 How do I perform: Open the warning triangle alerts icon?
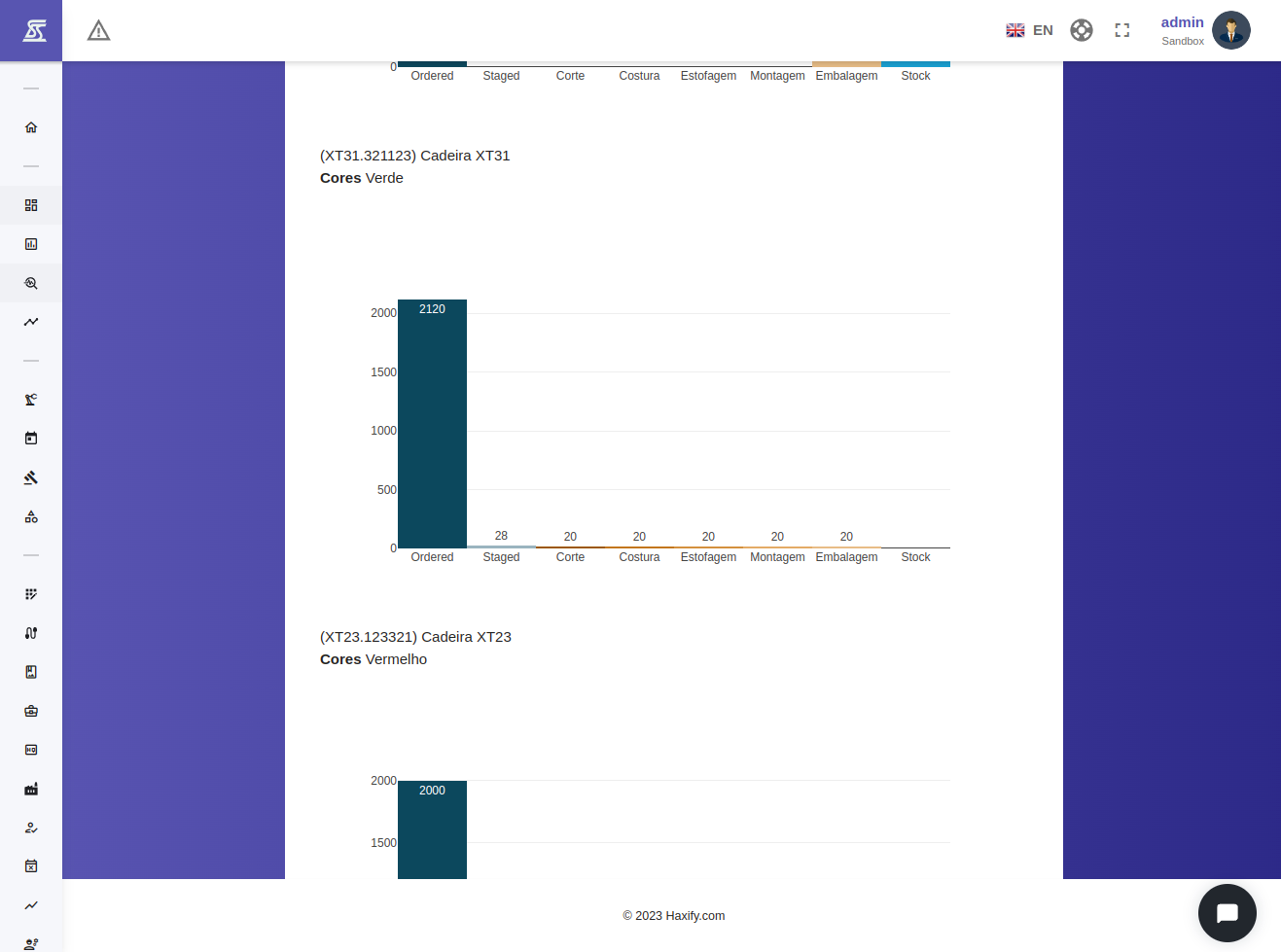click(x=98, y=31)
